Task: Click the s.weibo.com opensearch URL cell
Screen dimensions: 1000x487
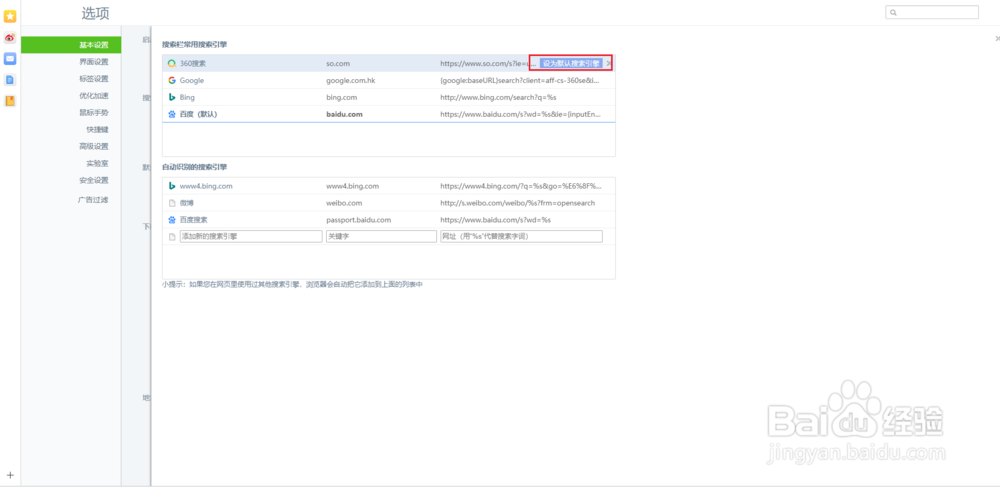Action: coord(518,203)
